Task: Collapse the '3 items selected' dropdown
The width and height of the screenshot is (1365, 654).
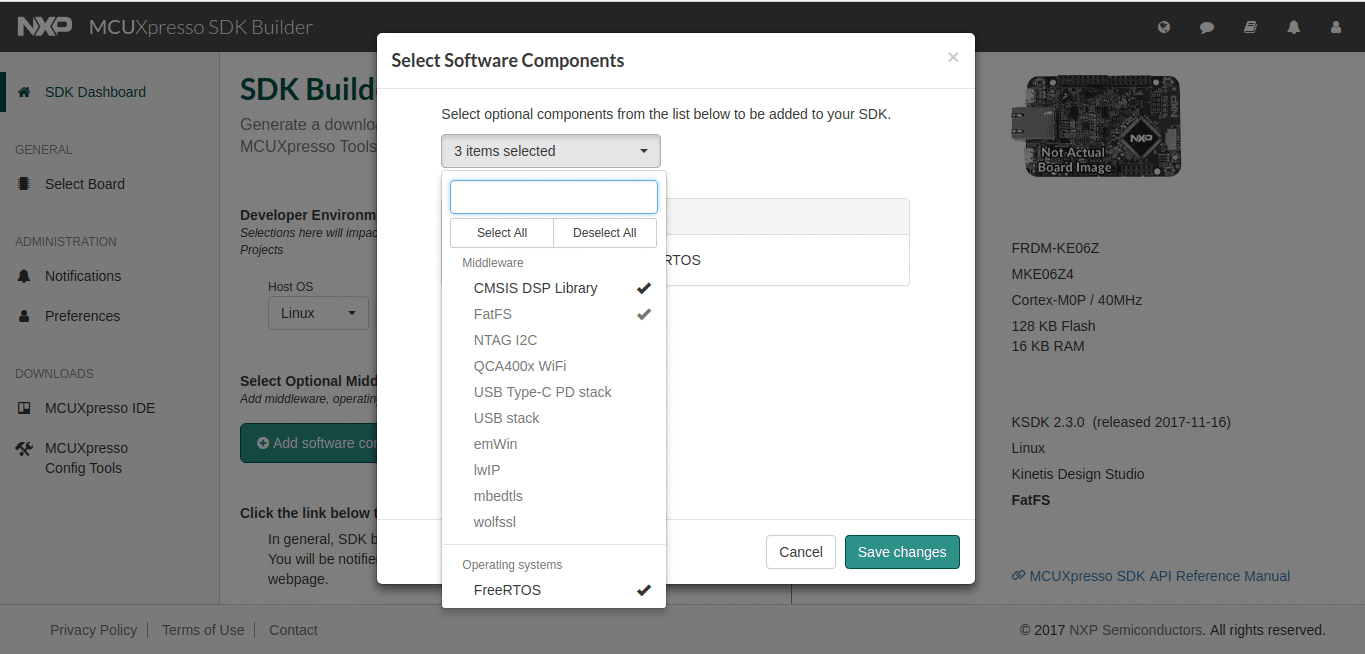Action: point(551,151)
